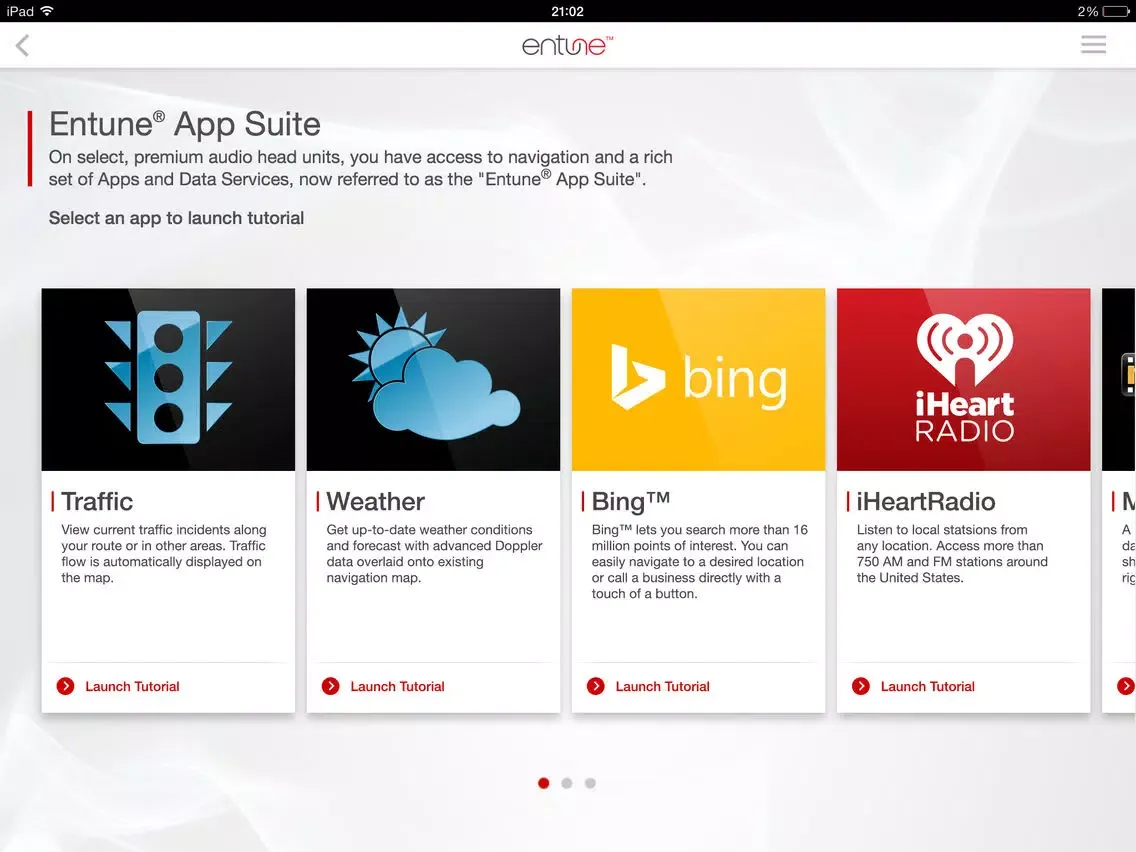Click the Traffic card title
The image size is (1136, 852).
pyautogui.click(x=97, y=501)
